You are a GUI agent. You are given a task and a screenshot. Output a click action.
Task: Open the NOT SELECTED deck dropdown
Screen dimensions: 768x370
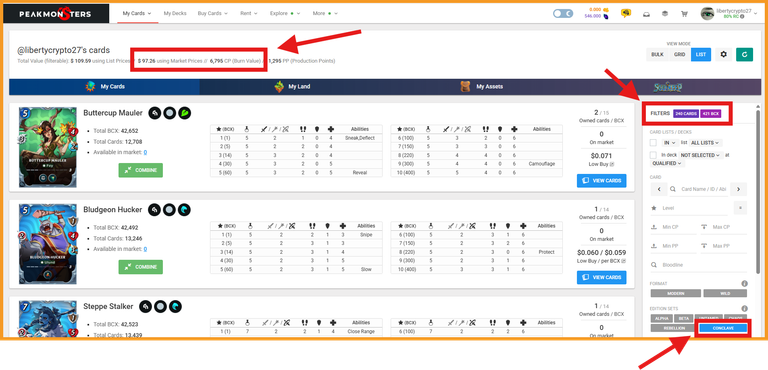(701, 155)
